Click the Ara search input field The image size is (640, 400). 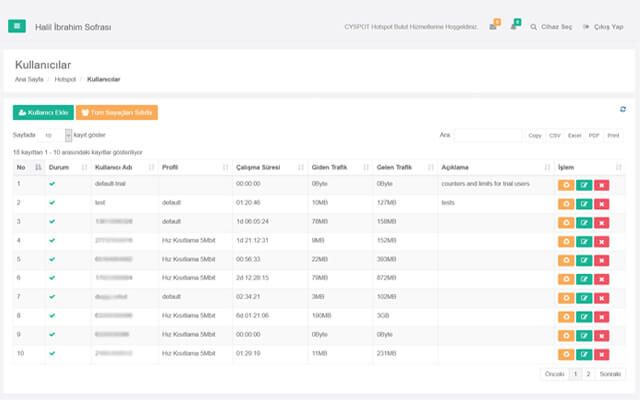487,134
